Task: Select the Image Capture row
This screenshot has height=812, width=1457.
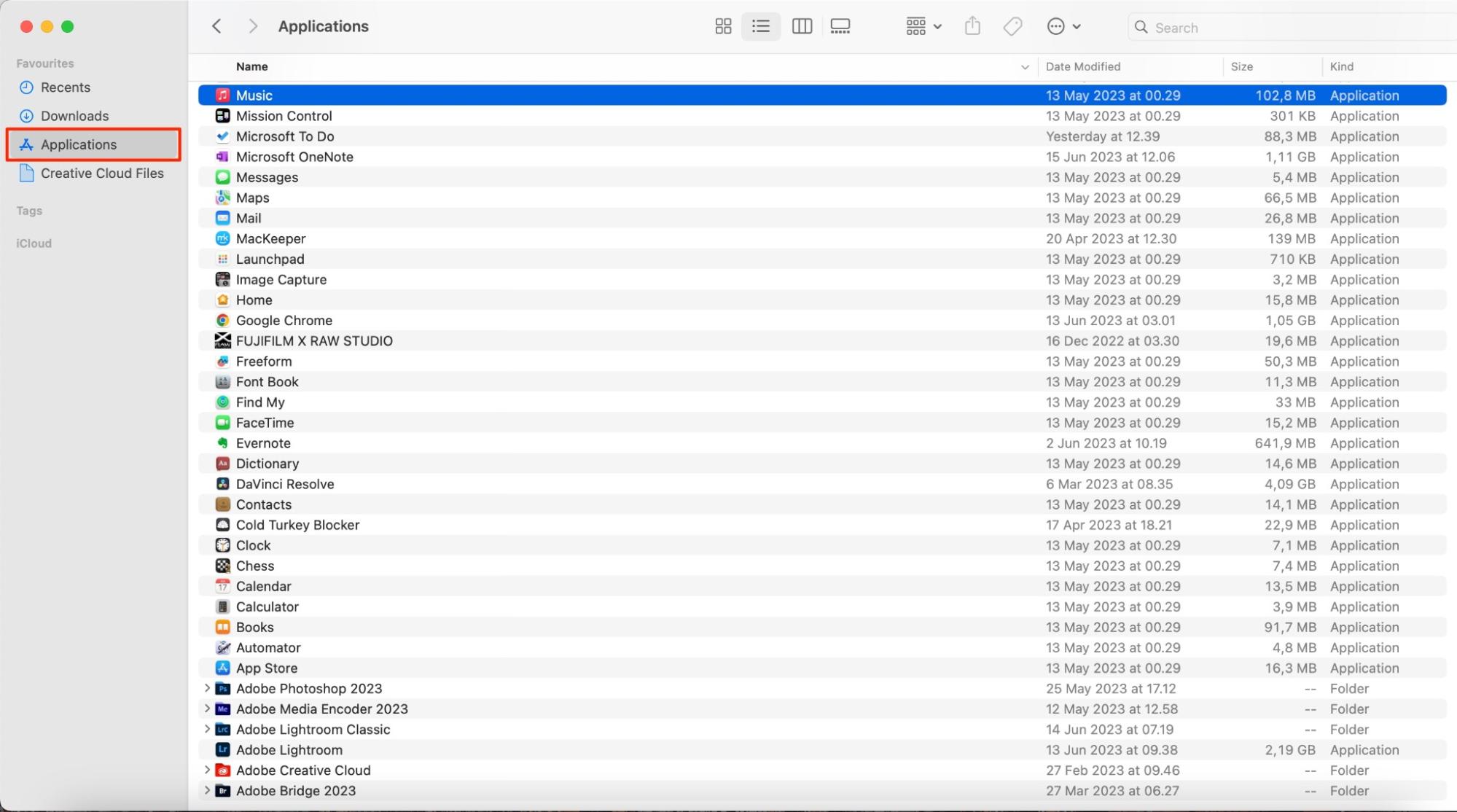Action: 822,279
